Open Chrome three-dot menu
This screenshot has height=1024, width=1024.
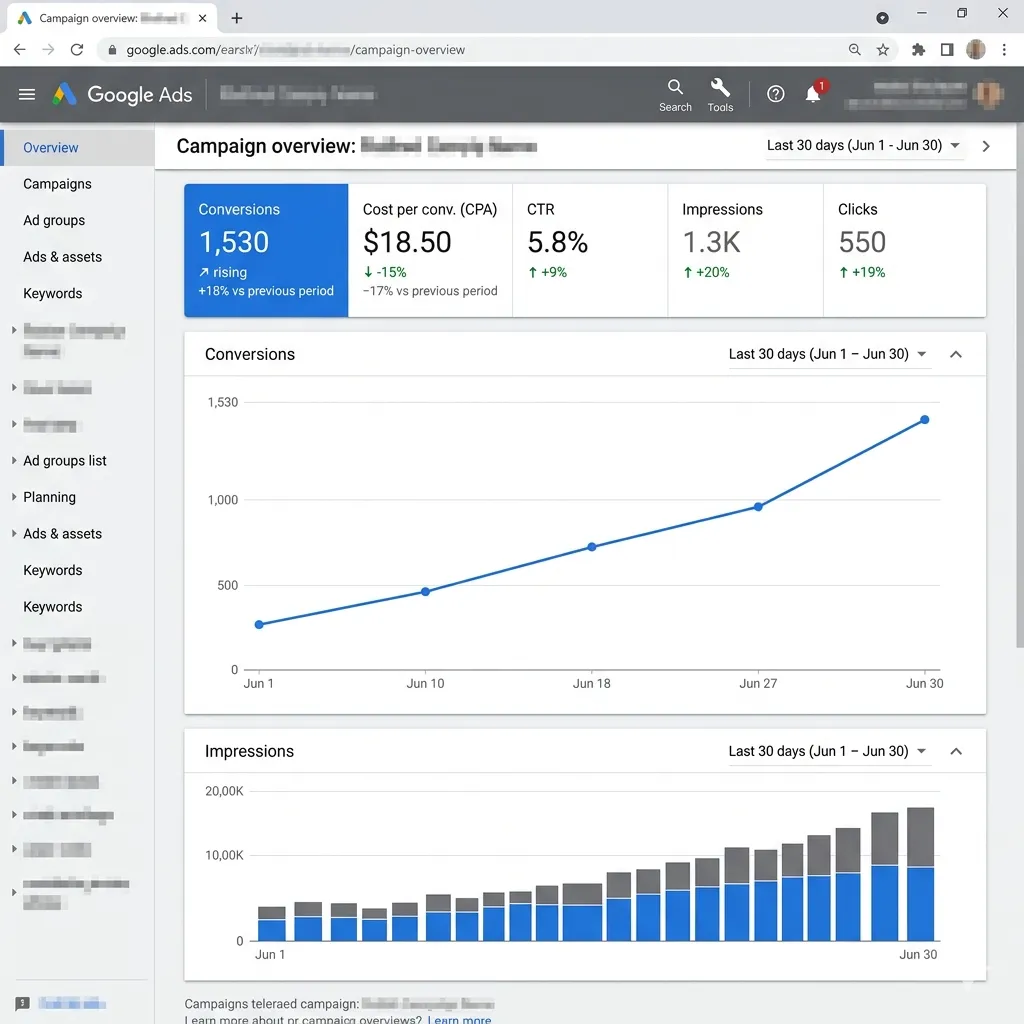(1004, 50)
